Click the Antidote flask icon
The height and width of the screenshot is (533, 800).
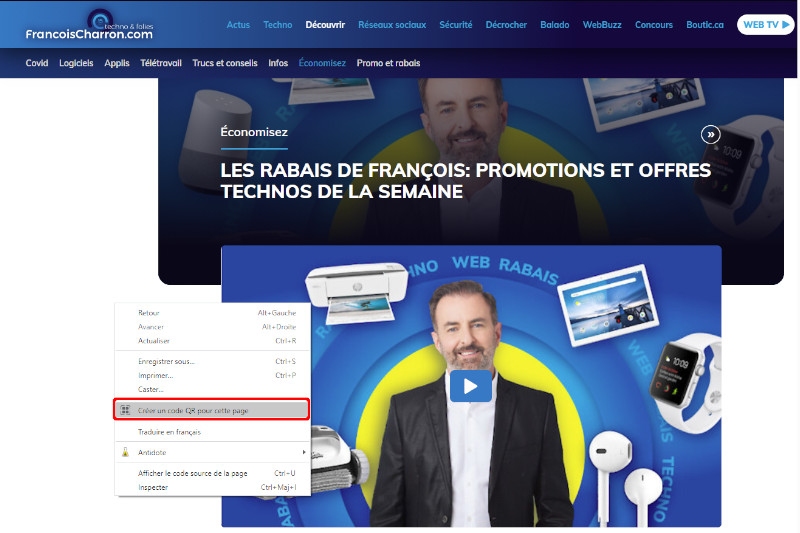[125, 452]
